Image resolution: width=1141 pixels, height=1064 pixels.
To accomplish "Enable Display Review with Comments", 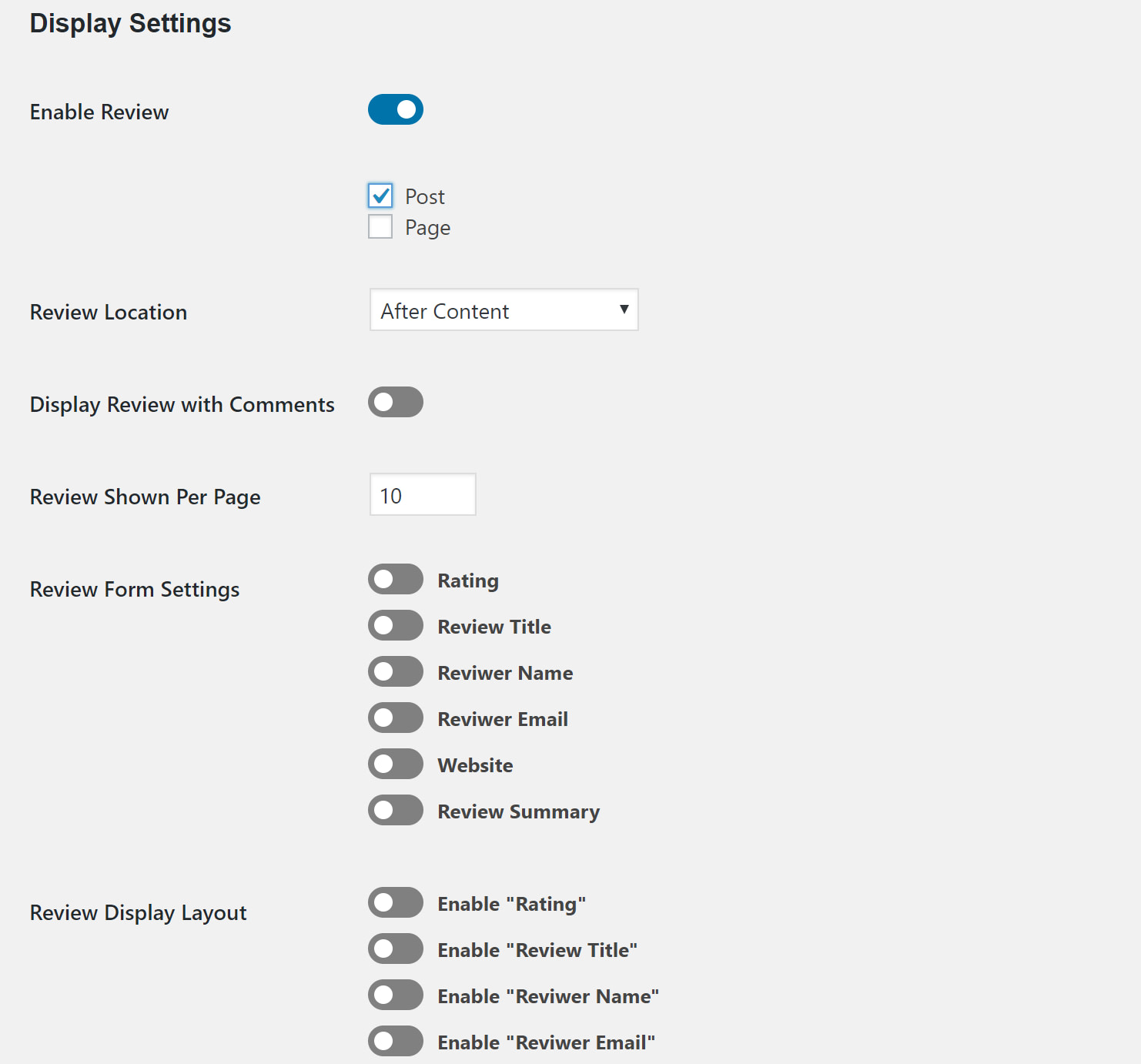I will pos(395,402).
